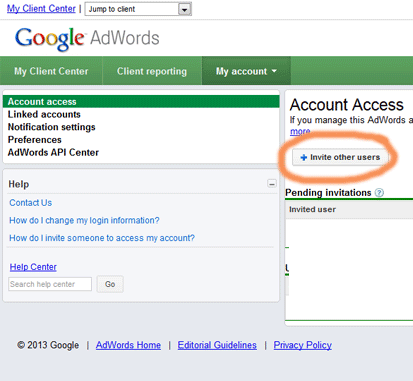Switch to the Client reporting tab

tap(152, 71)
